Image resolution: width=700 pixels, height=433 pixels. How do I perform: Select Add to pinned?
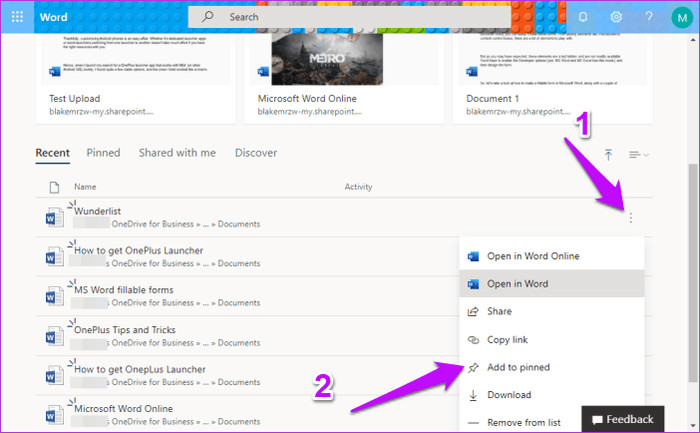552,367
